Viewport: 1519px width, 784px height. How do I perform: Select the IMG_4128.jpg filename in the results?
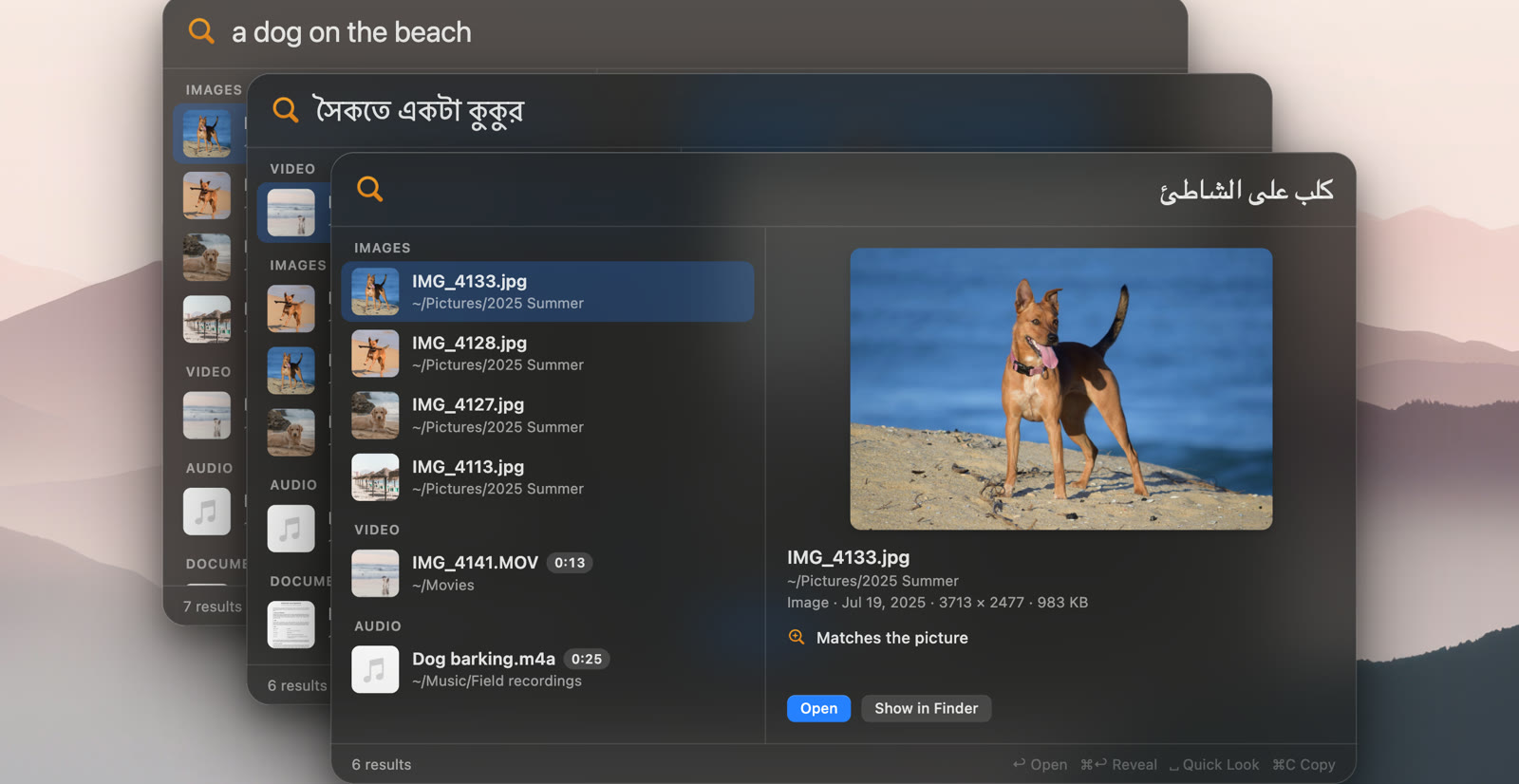469,343
